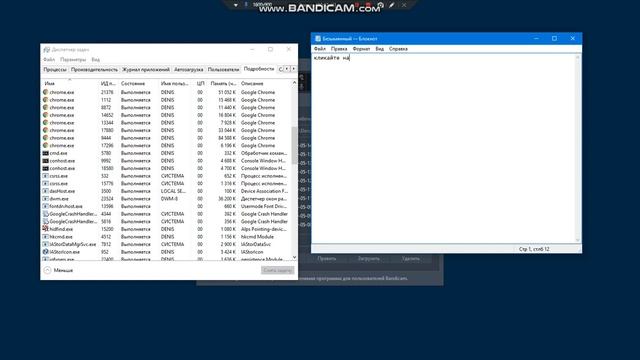
Task: Click the IAStorDataSvc description cell
Action: pyautogui.click(x=256, y=244)
